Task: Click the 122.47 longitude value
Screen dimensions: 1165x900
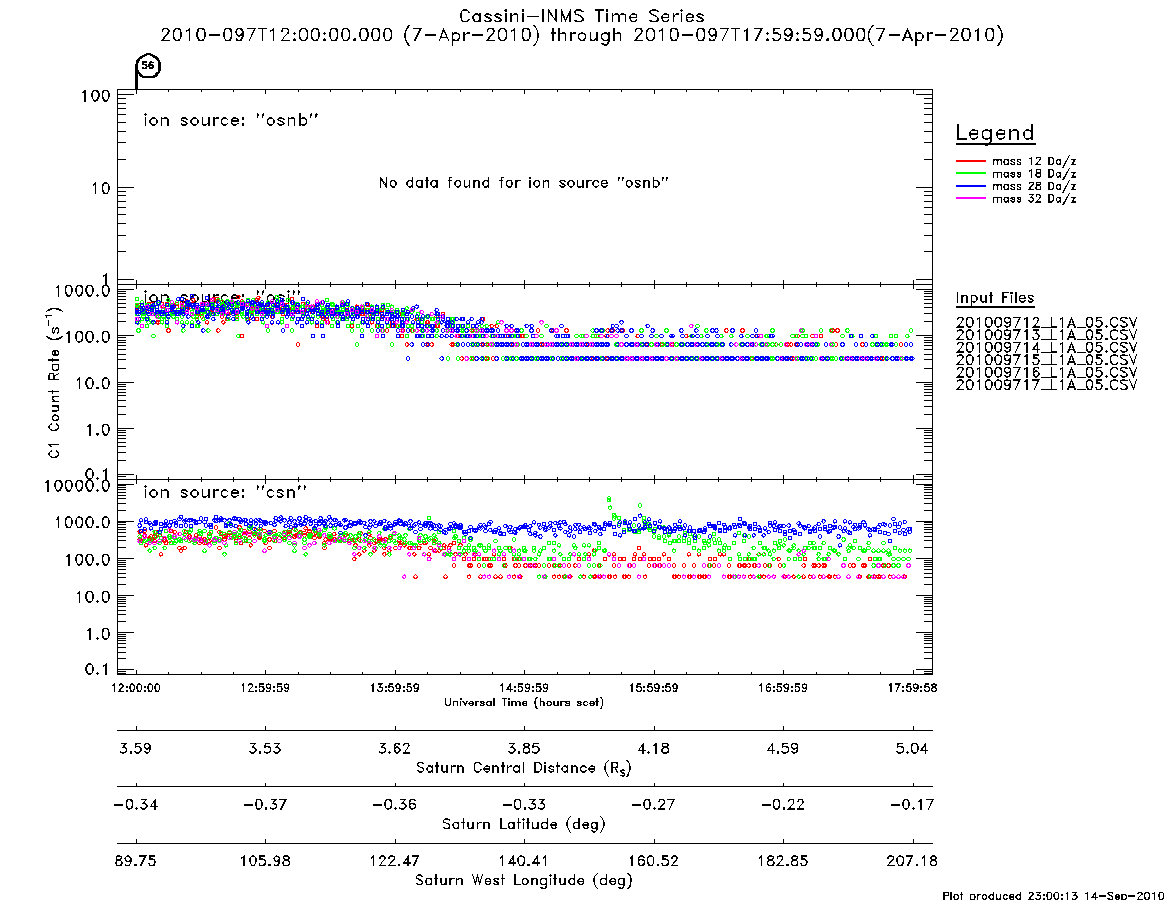Action: click(395, 861)
